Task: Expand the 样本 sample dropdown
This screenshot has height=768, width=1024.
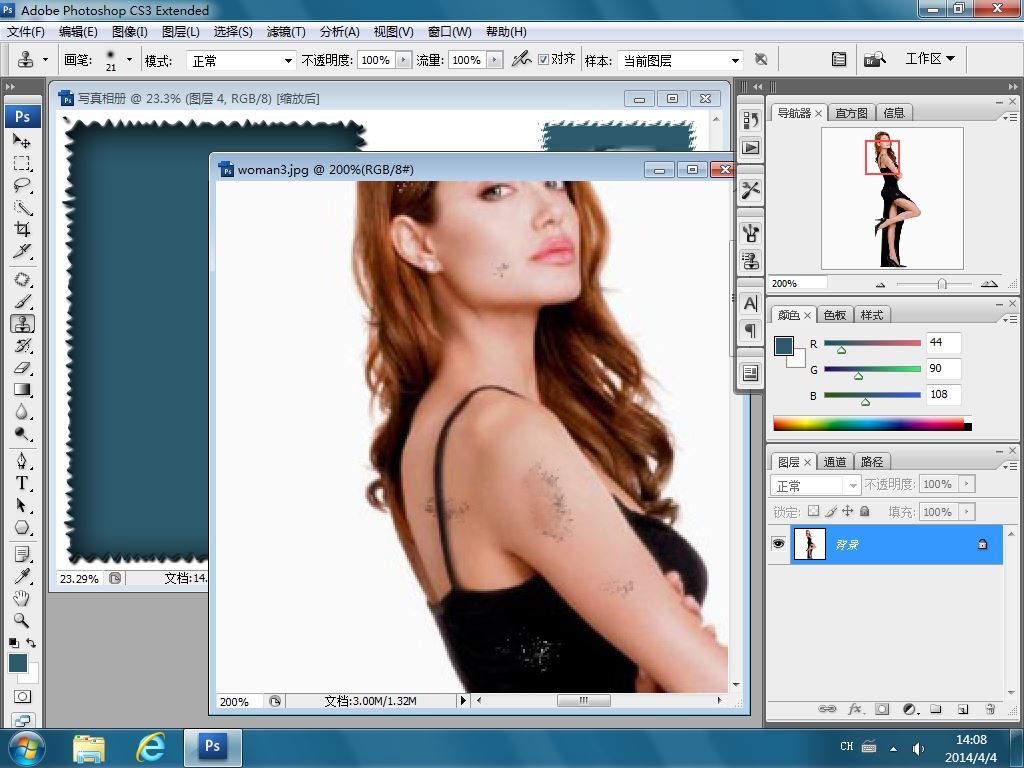Action: coord(680,60)
